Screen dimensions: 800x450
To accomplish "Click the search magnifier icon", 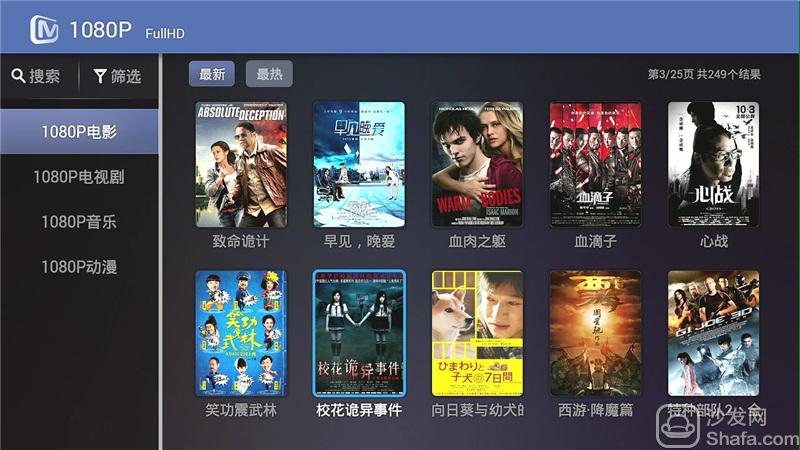I will click(18, 76).
